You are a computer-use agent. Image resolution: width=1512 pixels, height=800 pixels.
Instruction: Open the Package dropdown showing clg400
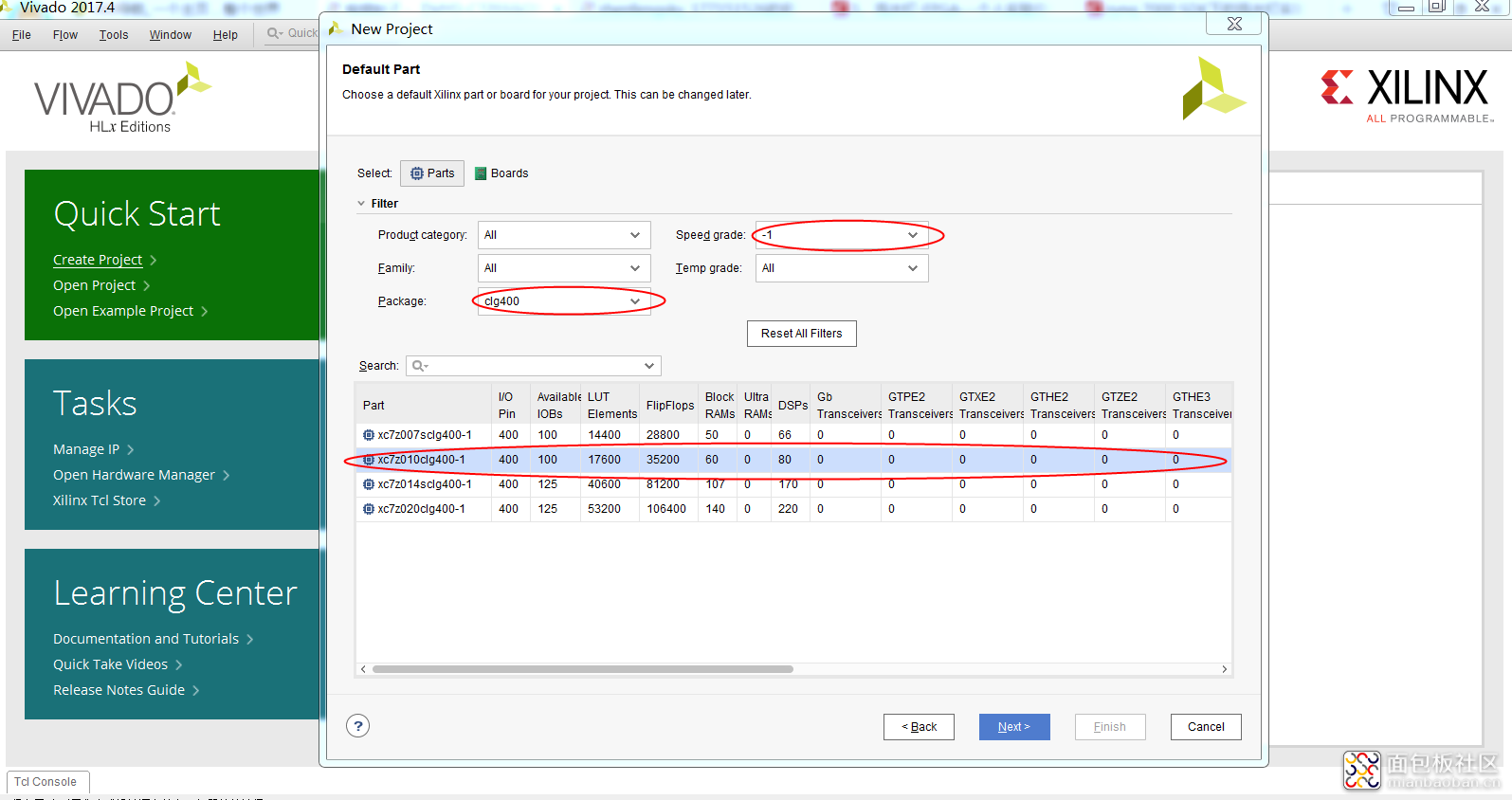click(564, 301)
